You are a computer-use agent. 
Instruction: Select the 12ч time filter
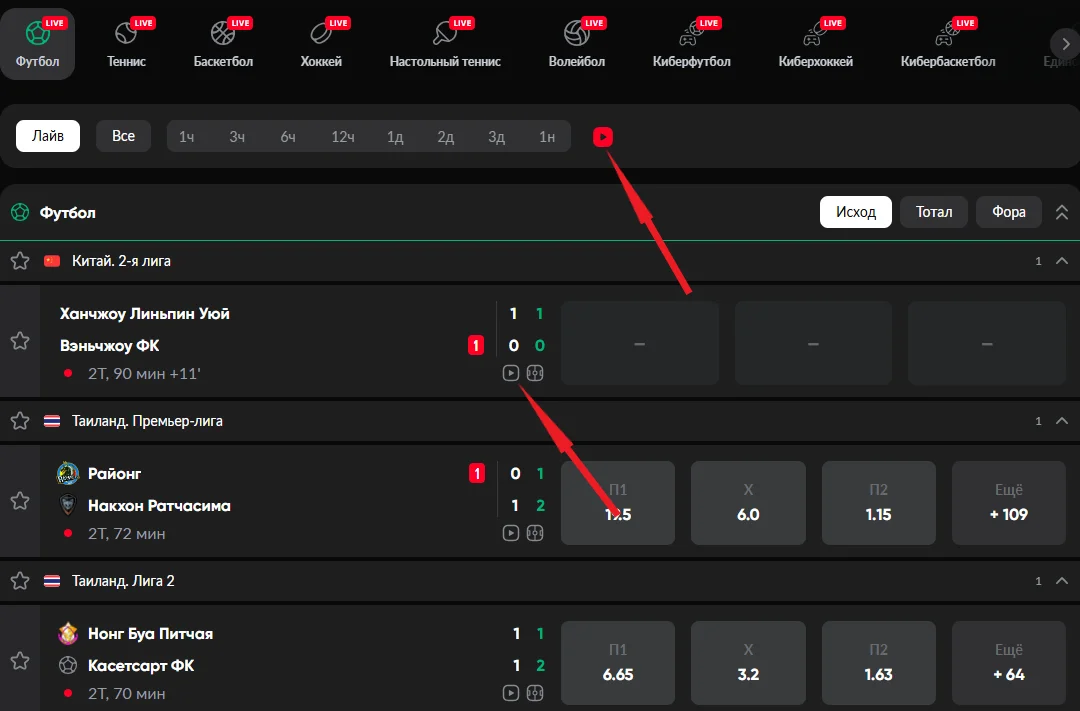pos(343,137)
